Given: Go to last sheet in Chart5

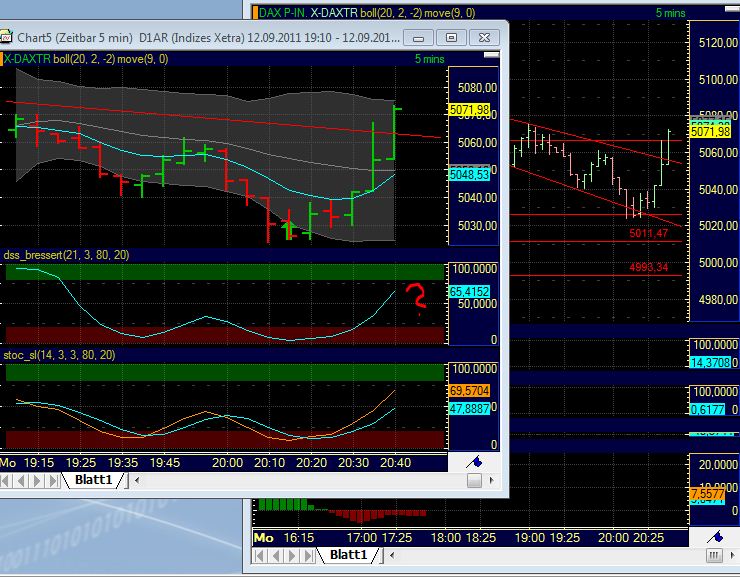Looking at the screenshot, I should pos(54,481).
